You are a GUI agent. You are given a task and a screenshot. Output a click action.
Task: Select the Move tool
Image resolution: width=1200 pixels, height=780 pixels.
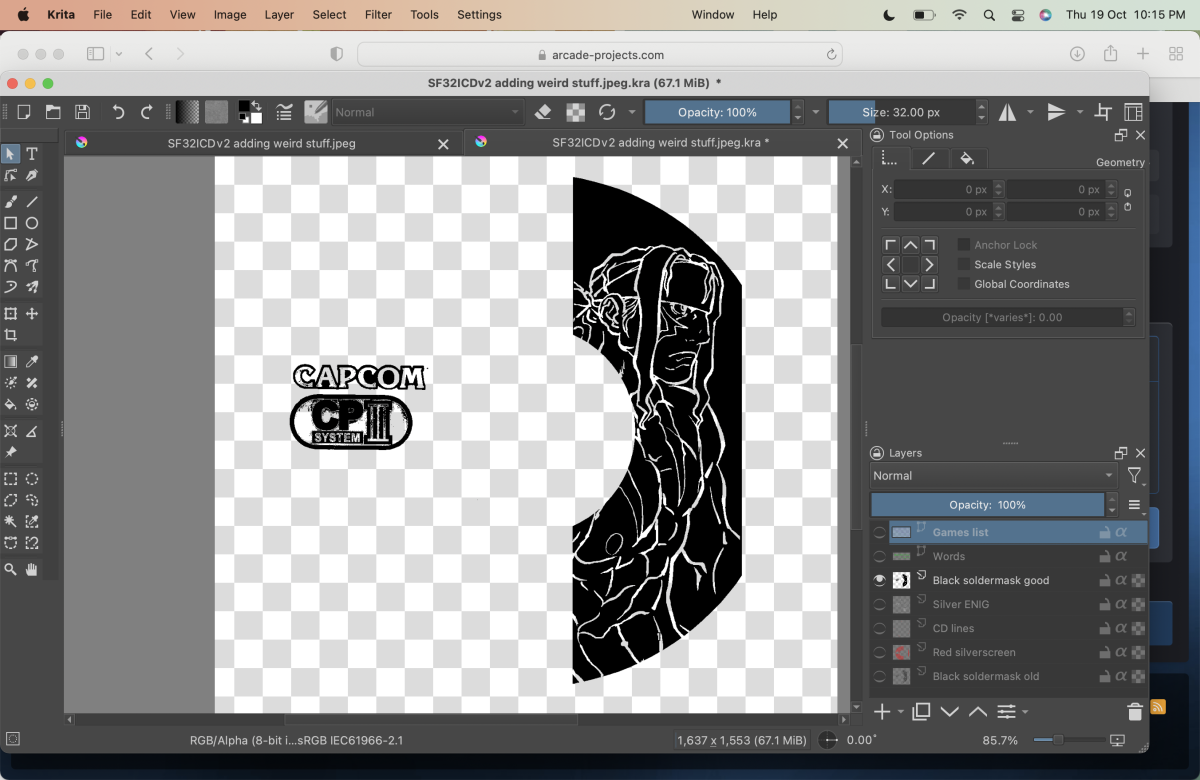click(32, 314)
